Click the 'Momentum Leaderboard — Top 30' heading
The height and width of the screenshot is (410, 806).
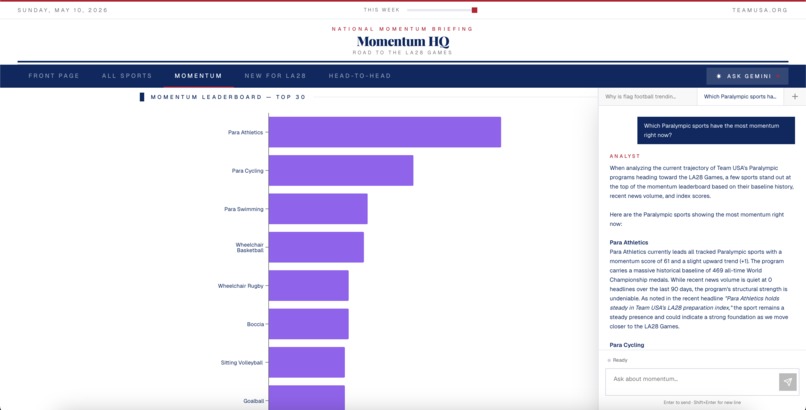[228, 97]
